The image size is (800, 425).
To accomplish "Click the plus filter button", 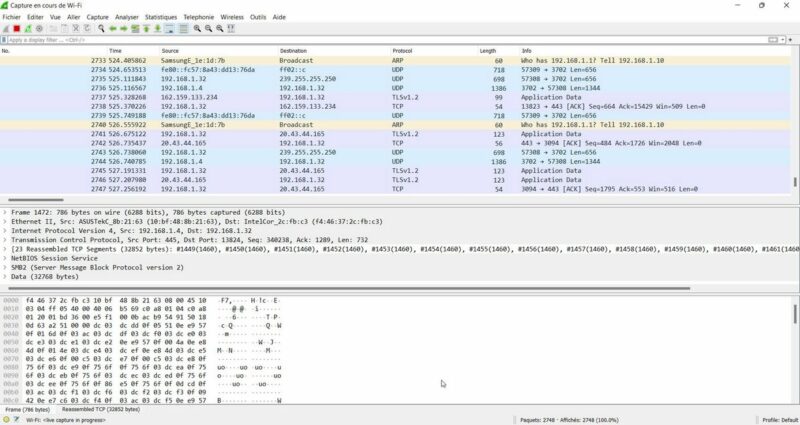I will pyautogui.click(x=790, y=40).
